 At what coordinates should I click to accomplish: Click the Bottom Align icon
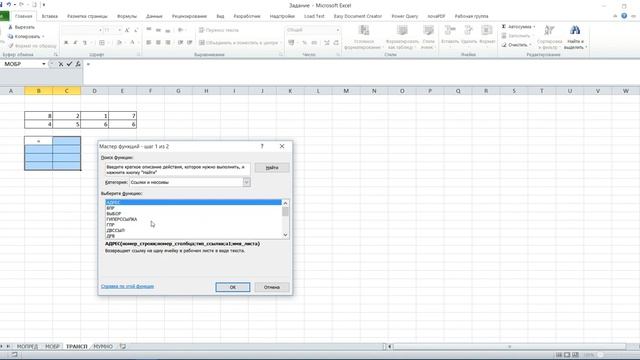point(168,30)
